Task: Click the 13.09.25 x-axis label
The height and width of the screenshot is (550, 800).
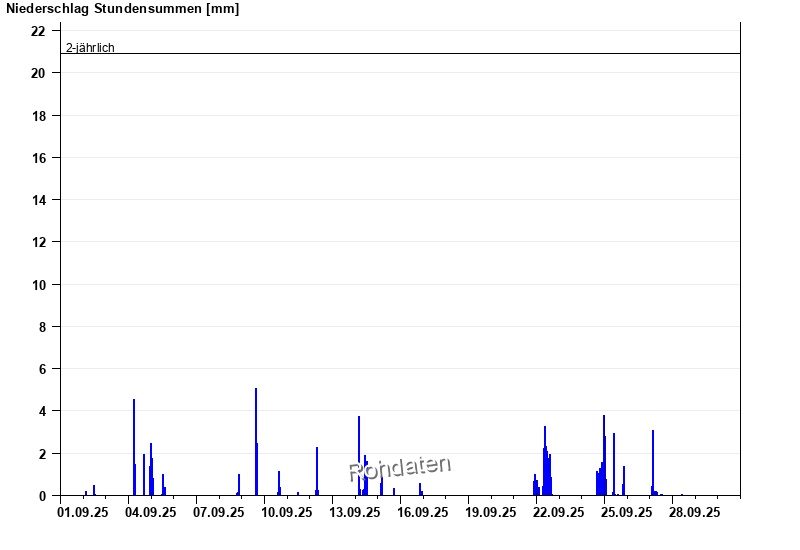Action: click(355, 512)
